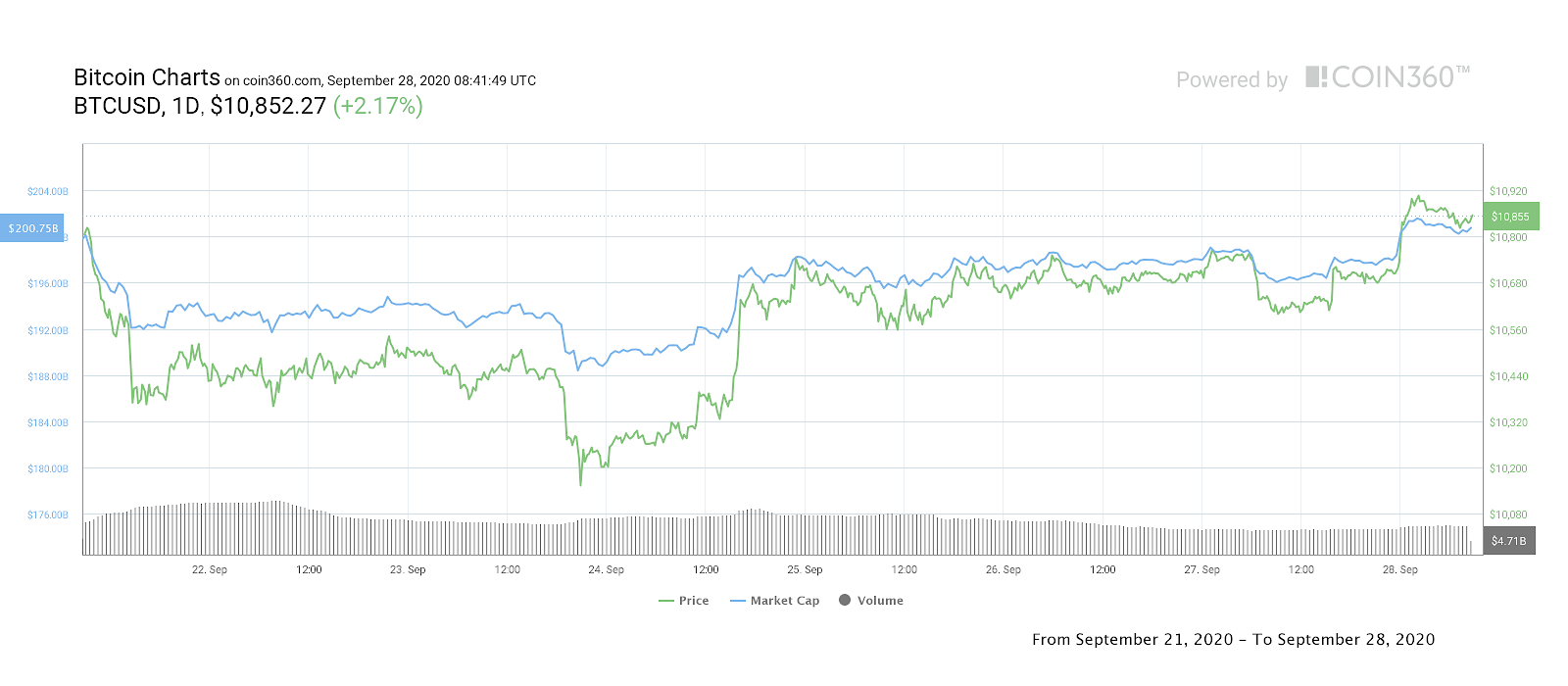
Task: Select the 28. Sep date marker
Action: tap(1399, 569)
